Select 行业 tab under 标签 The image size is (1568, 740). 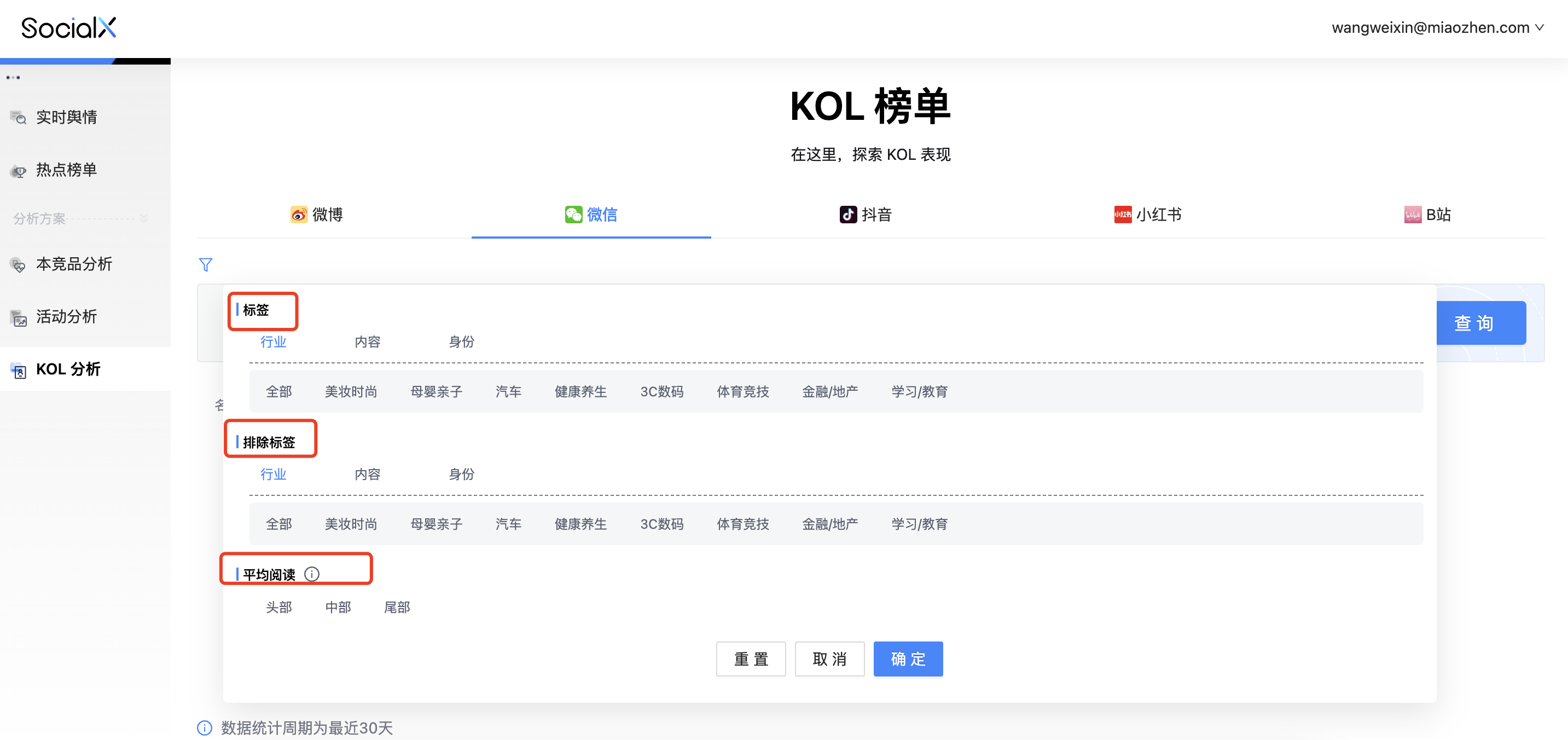[274, 342]
